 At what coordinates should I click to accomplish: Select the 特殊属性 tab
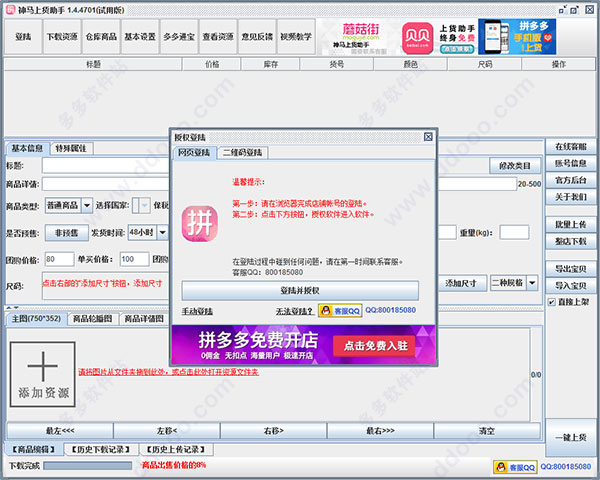[x=71, y=148]
